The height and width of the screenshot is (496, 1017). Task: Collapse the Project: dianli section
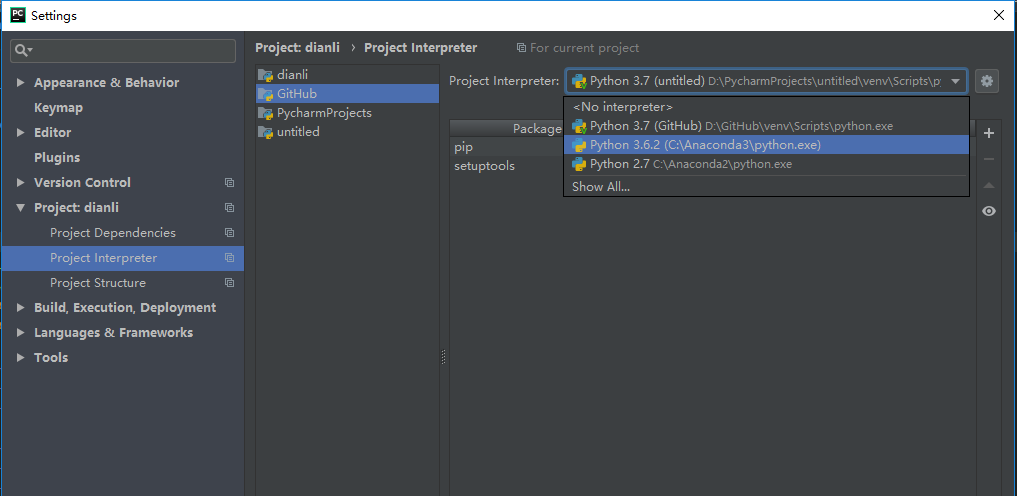click(x=20, y=207)
